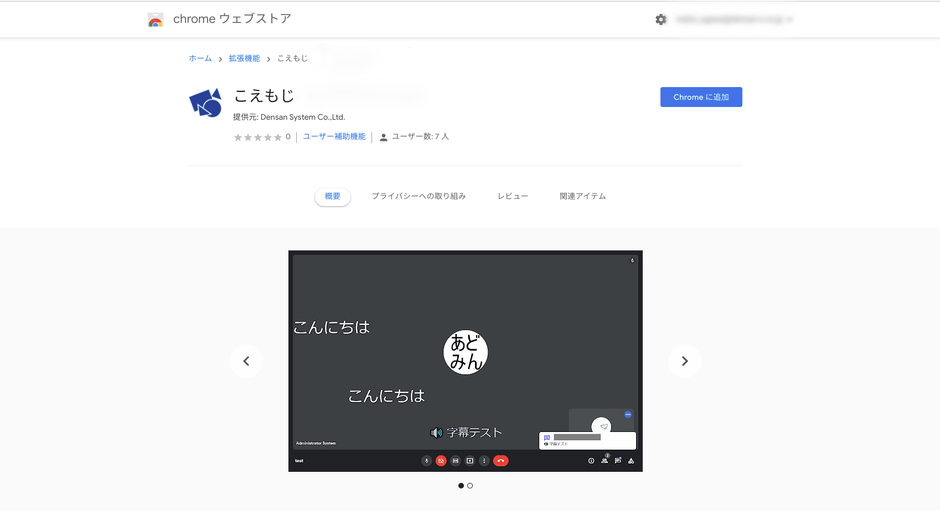Show the previous screenshot with left arrow

(246, 361)
